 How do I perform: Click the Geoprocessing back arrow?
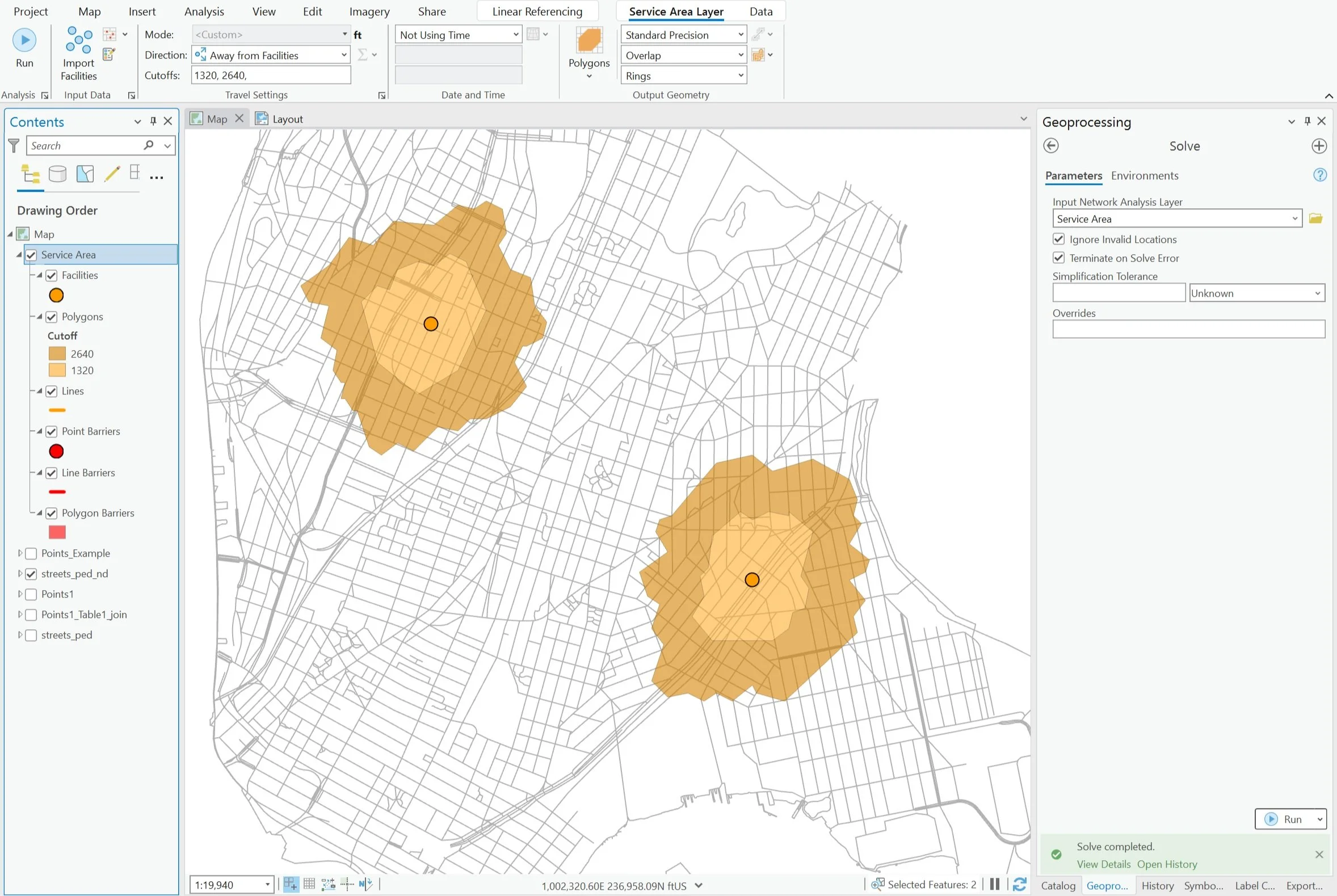(1050, 146)
